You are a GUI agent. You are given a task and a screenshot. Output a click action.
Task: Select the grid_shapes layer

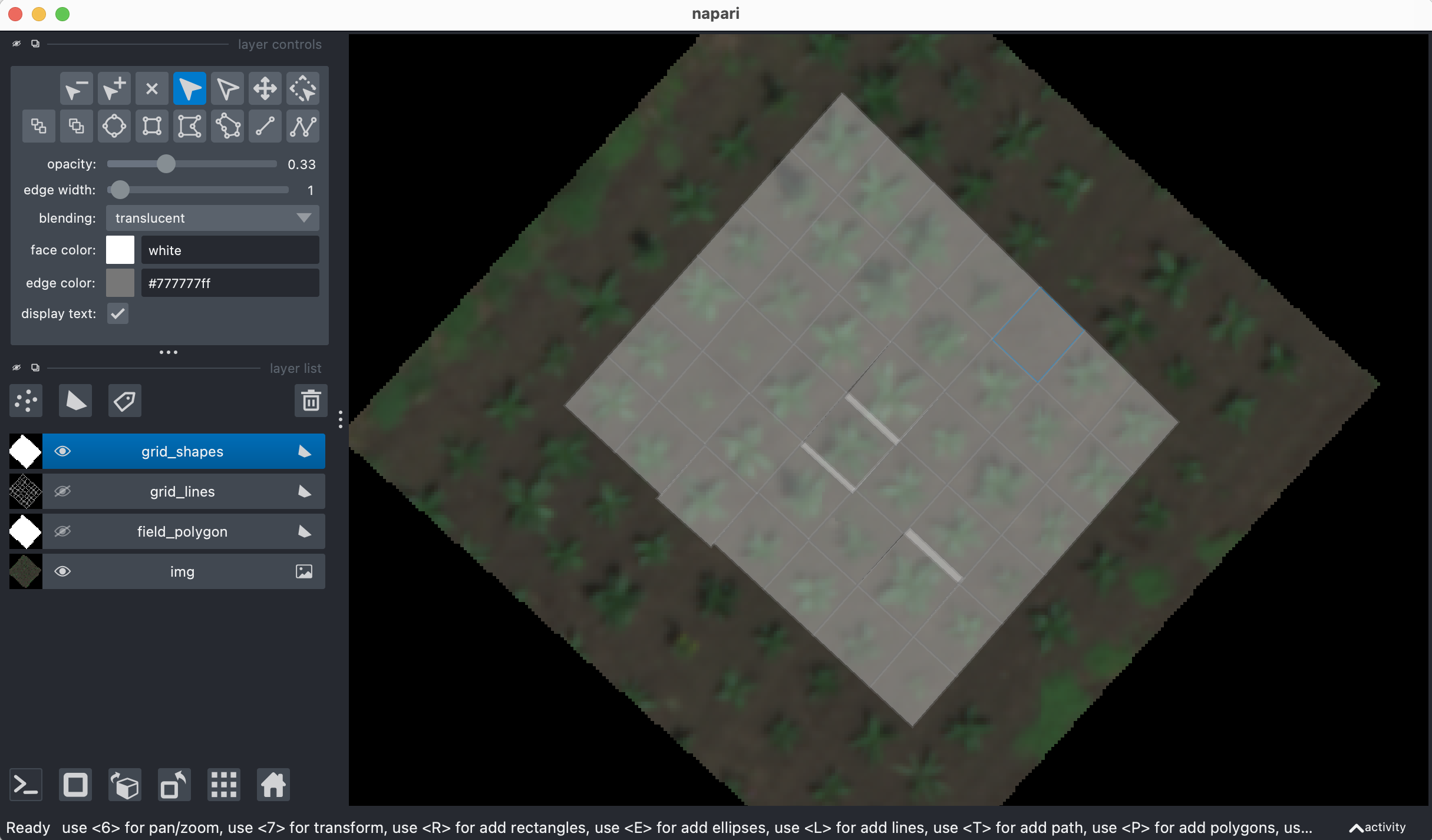(x=182, y=451)
